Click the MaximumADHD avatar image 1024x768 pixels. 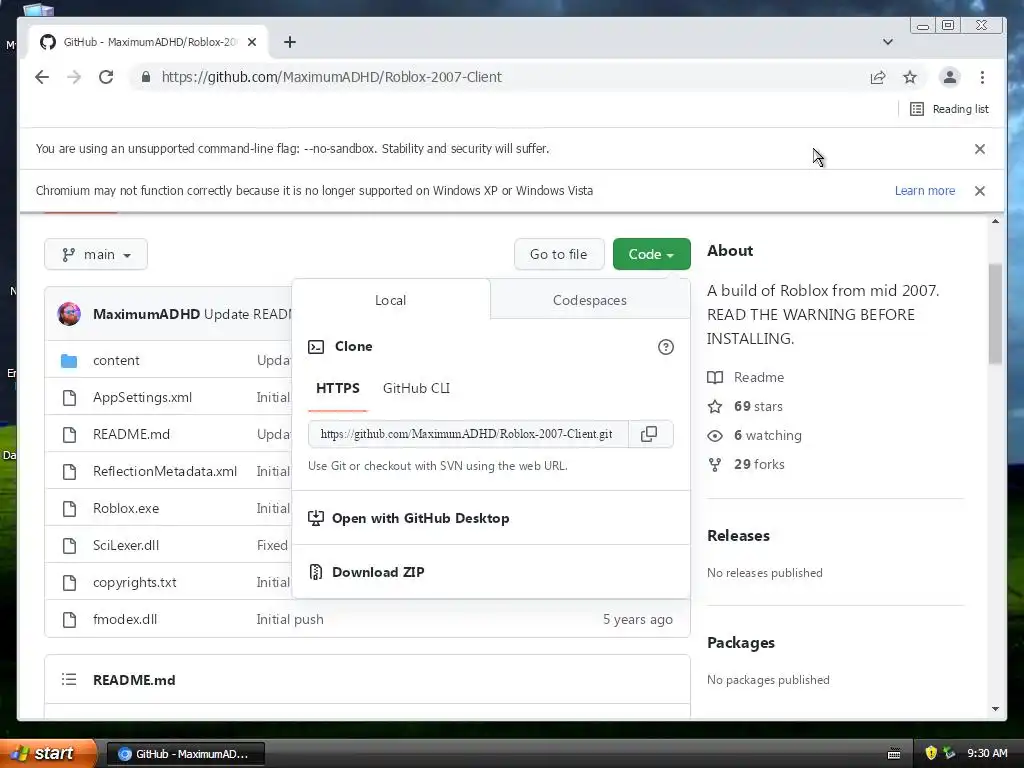click(x=69, y=314)
